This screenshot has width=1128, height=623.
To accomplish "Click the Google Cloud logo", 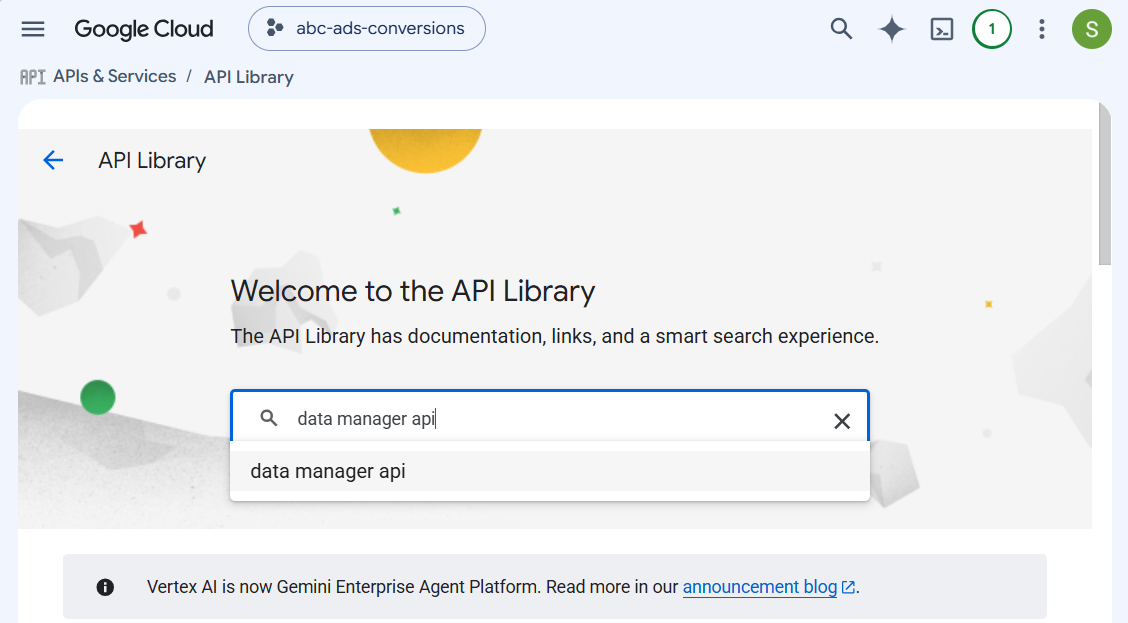I will [x=144, y=29].
